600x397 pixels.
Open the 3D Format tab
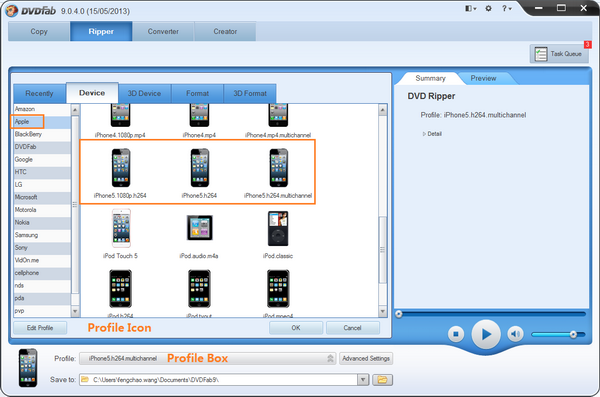[x=250, y=93]
